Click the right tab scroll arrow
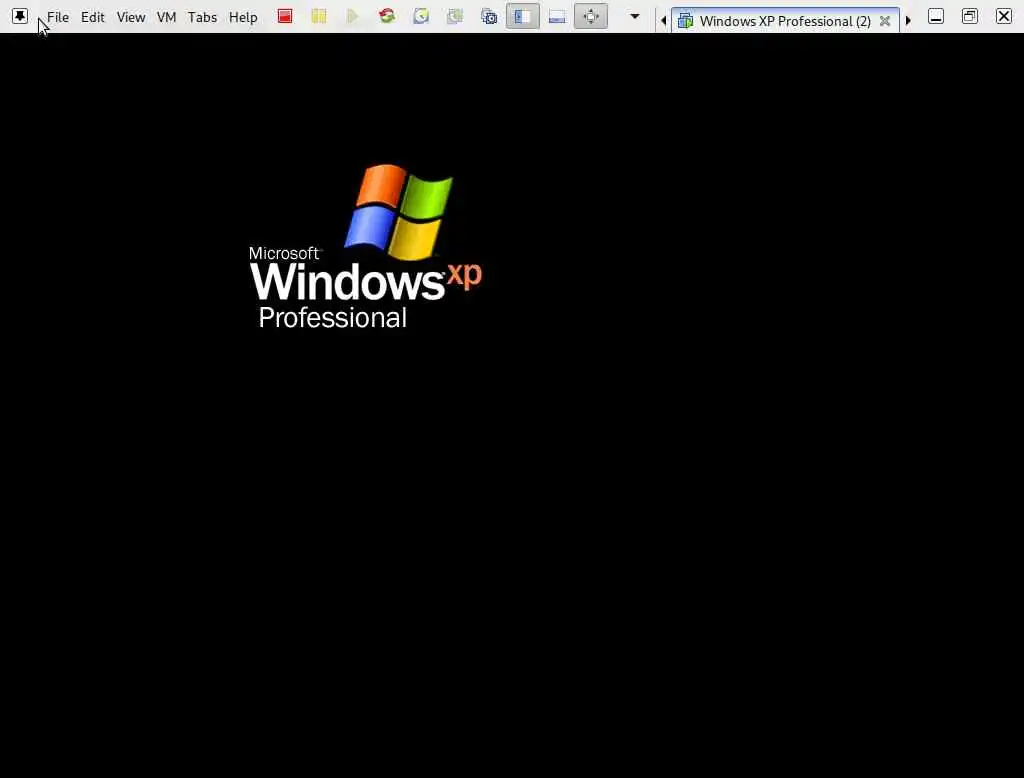This screenshot has width=1024, height=778. pyautogui.click(x=908, y=21)
